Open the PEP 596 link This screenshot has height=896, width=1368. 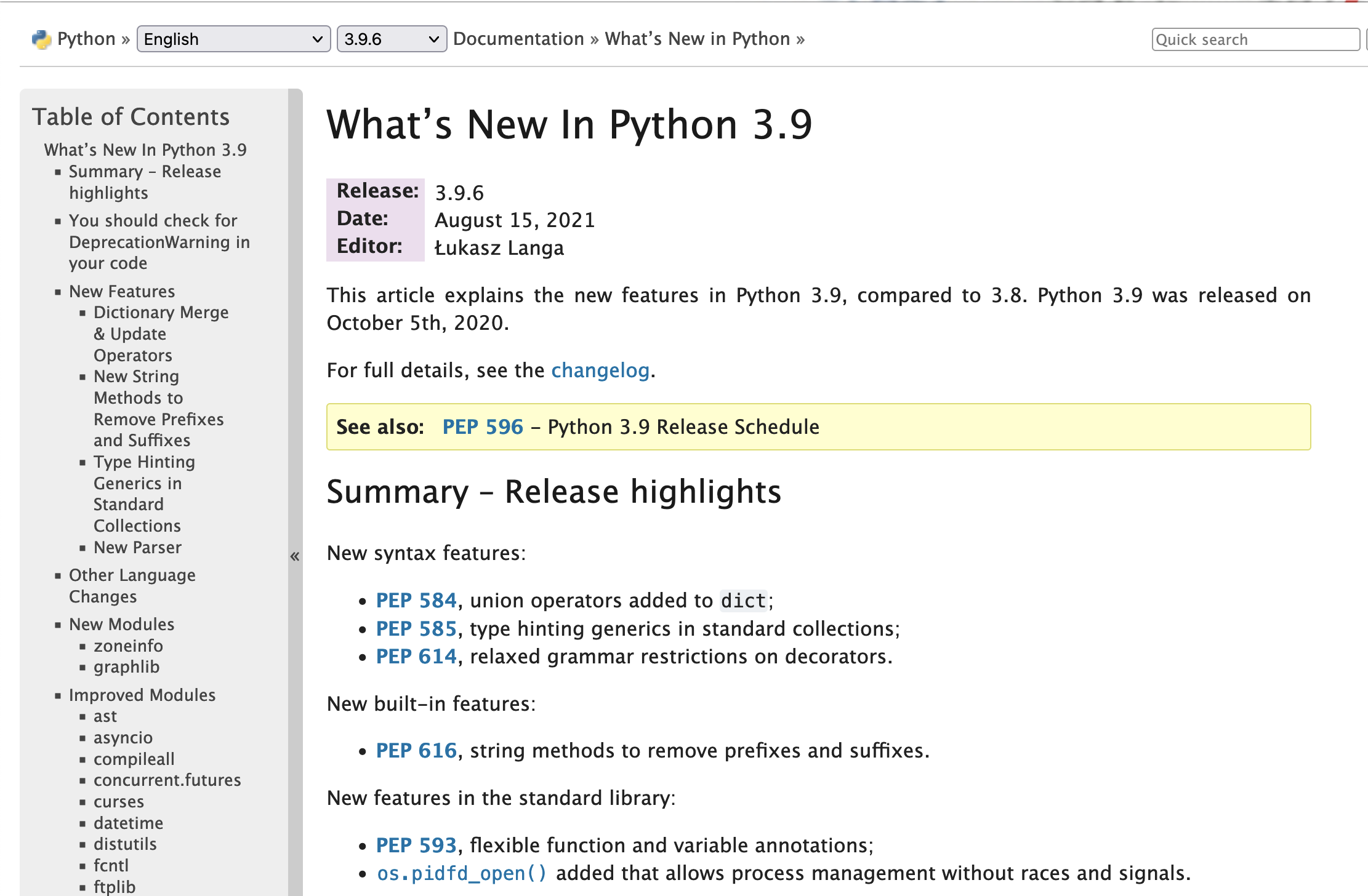[483, 427]
